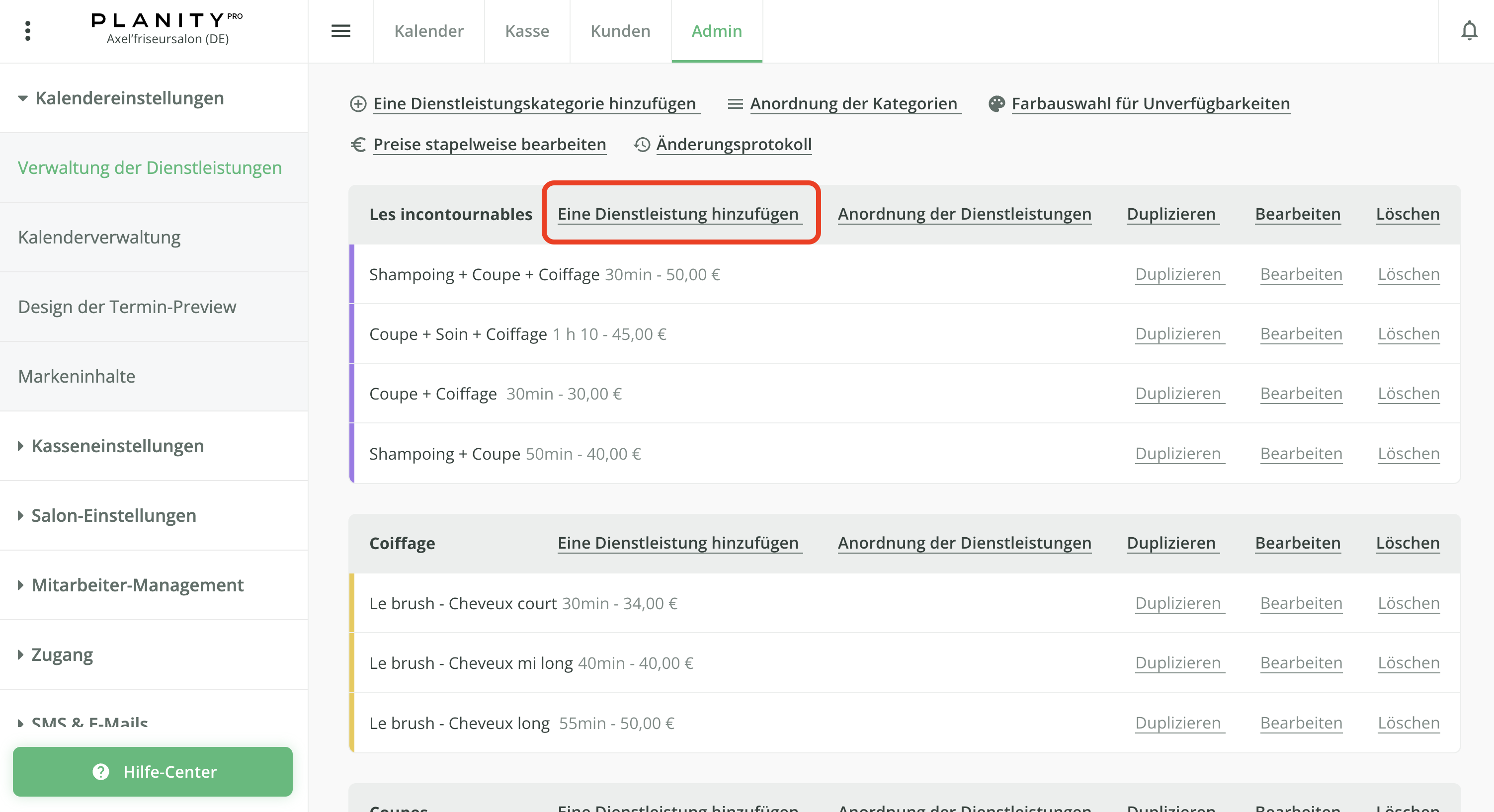This screenshot has width=1494, height=812.
Task: Click the euro sign batch-price icon
Action: (358, 145)
